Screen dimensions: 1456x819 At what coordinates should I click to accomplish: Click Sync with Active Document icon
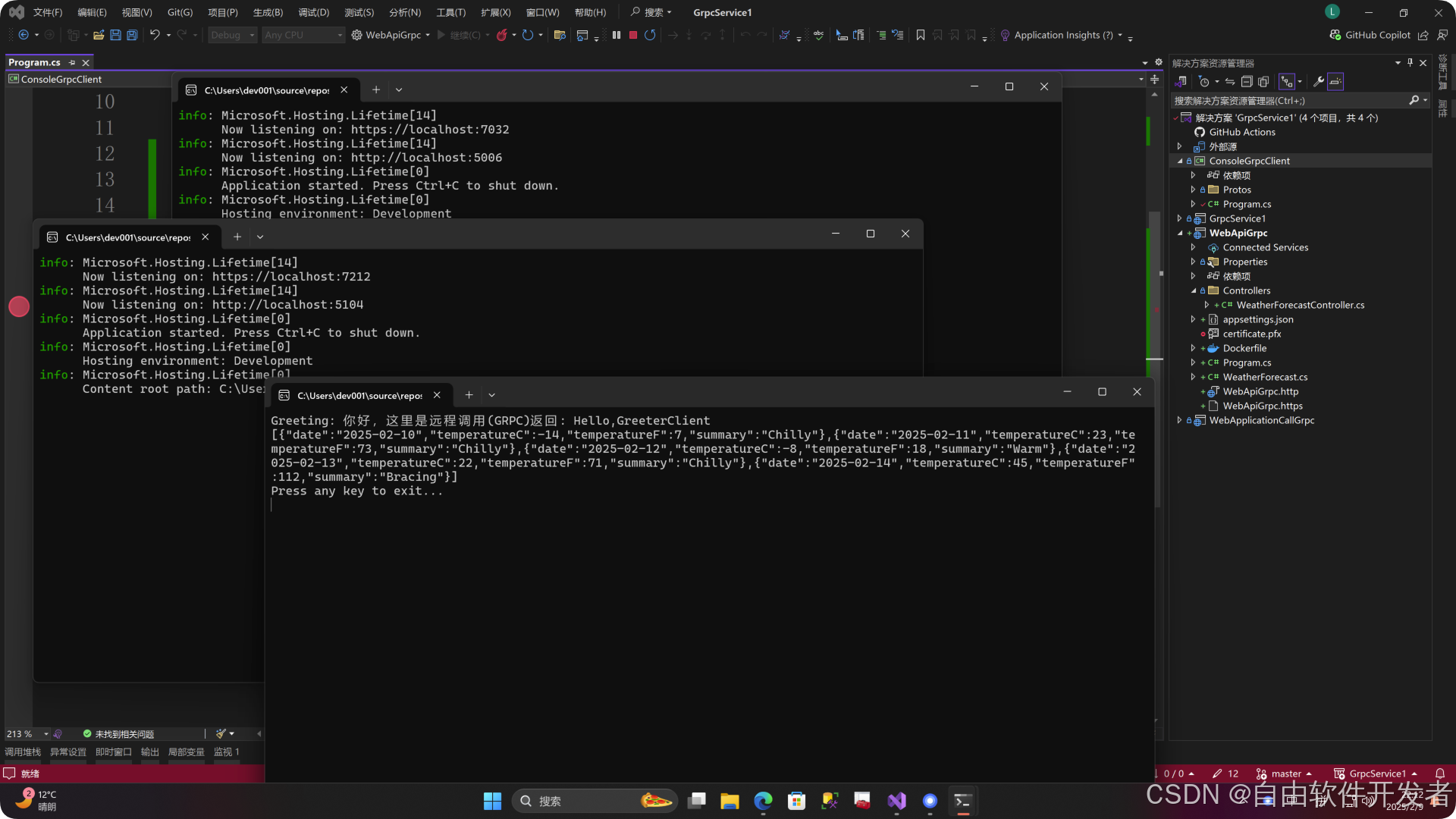(1230, 82)
